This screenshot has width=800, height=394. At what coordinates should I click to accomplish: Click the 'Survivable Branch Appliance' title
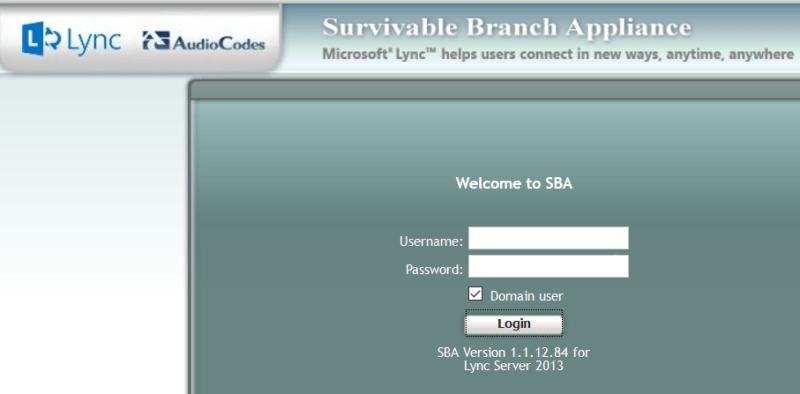click(507, 27)
